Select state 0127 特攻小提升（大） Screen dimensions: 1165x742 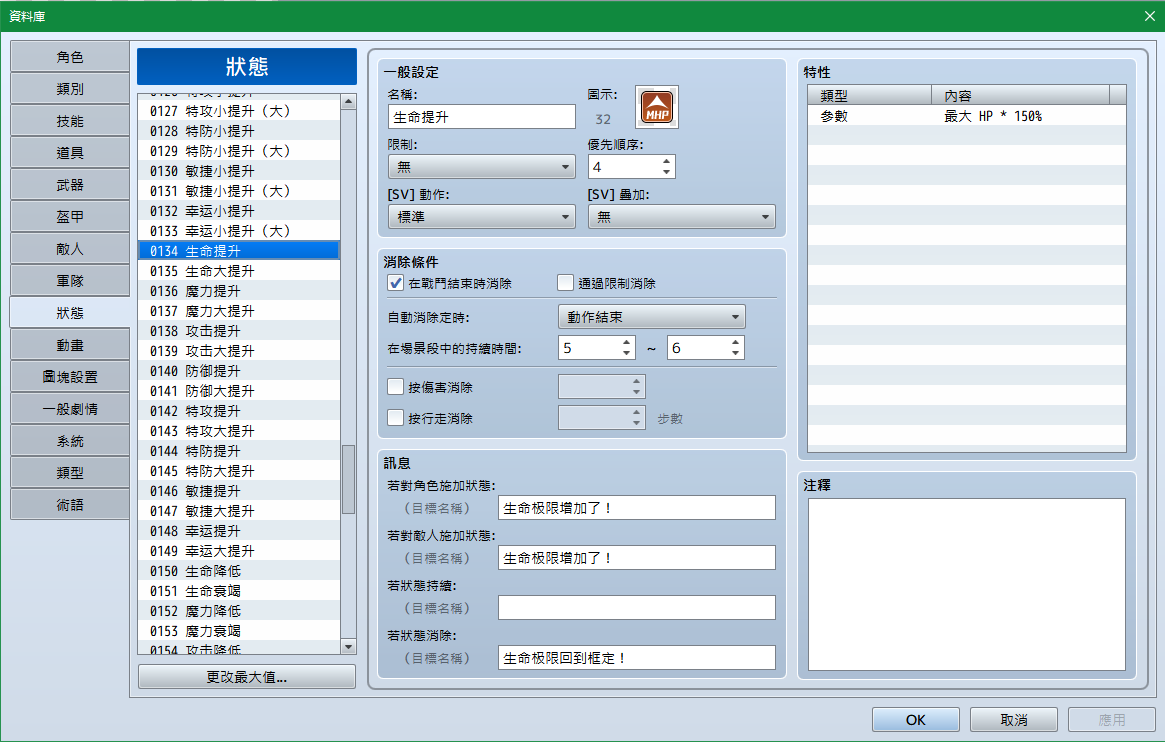(238, 111)
